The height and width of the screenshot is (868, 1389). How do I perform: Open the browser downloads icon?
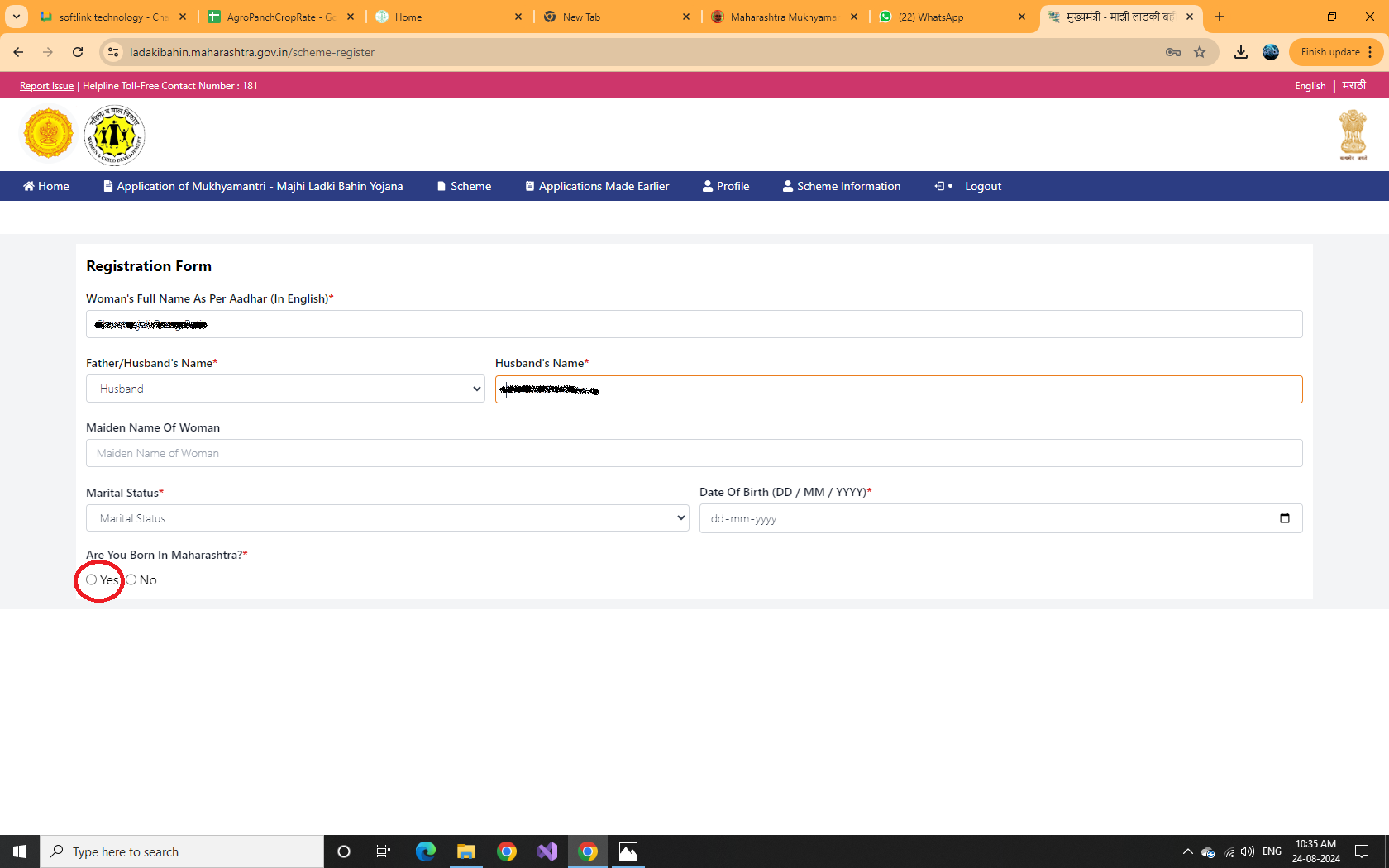click(x=1240, y=52)
